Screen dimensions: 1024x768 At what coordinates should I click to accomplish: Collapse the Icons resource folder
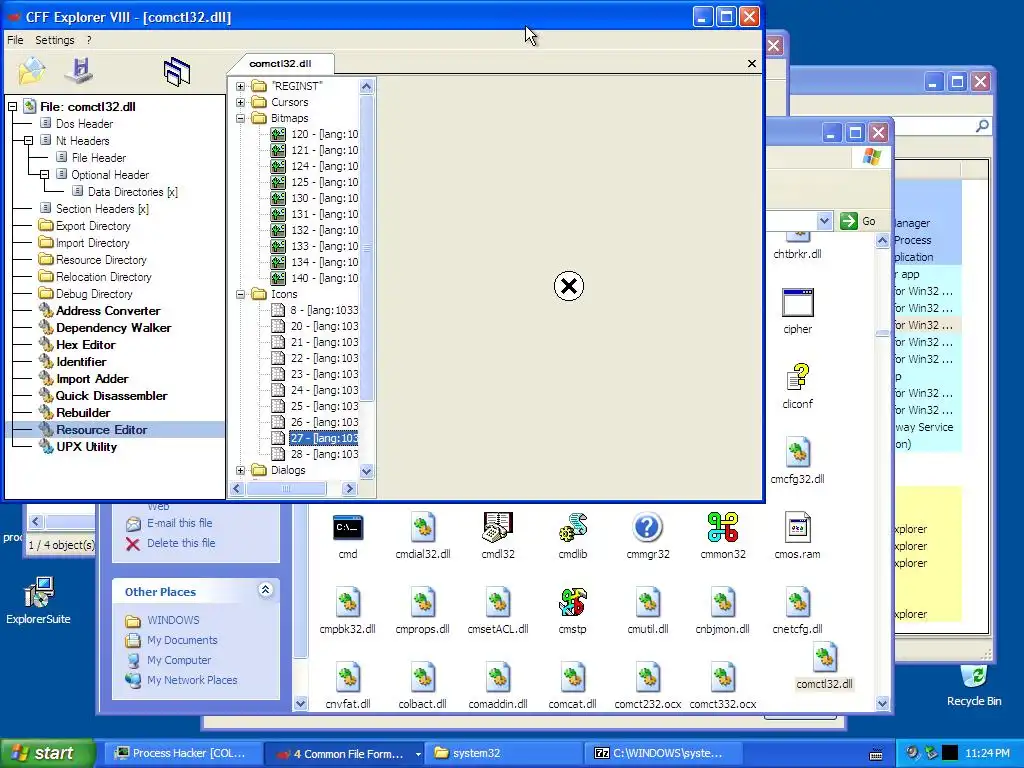240,294
